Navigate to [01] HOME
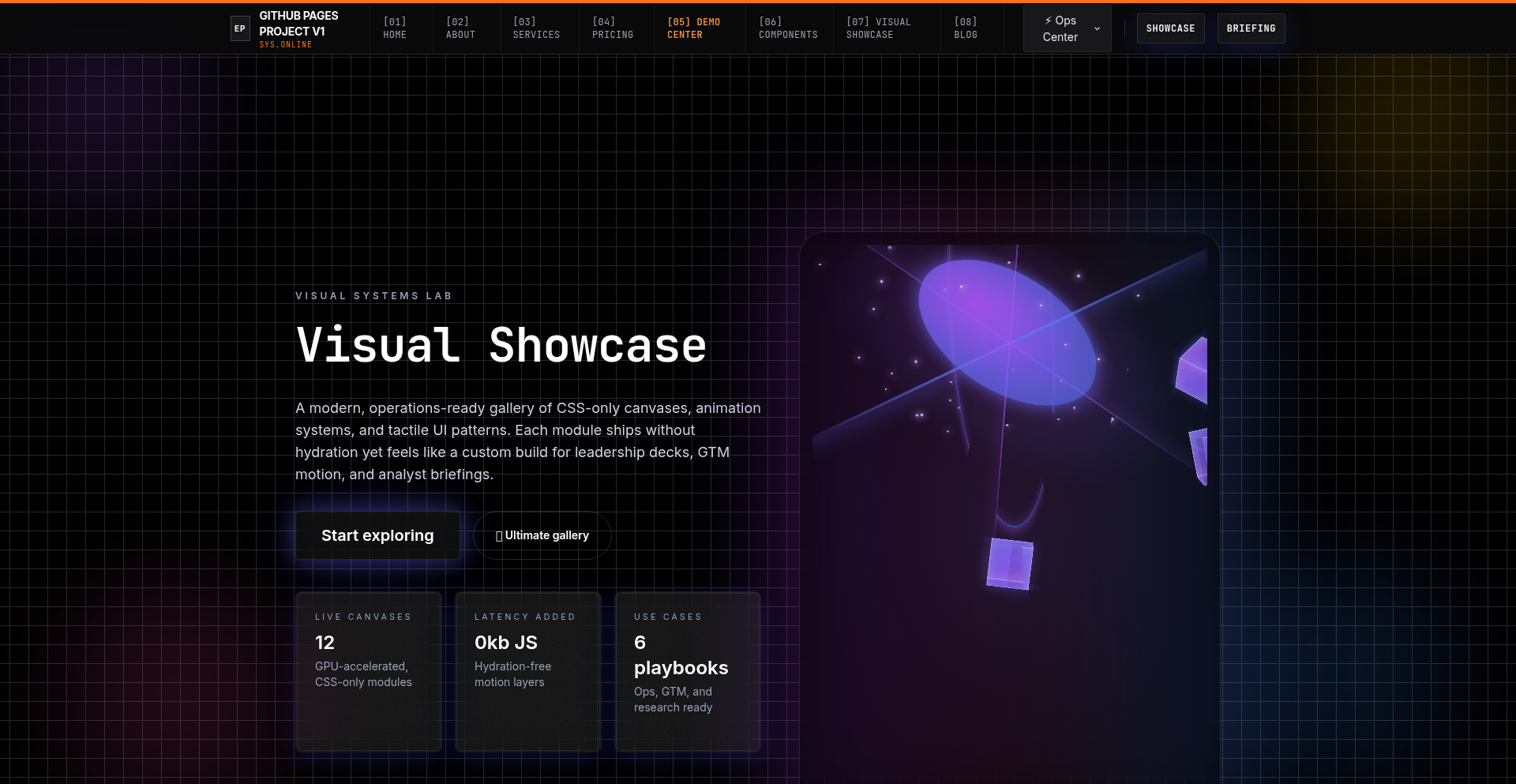The image size is (1516, 784). pyautogui.click(x=394, y=28)
